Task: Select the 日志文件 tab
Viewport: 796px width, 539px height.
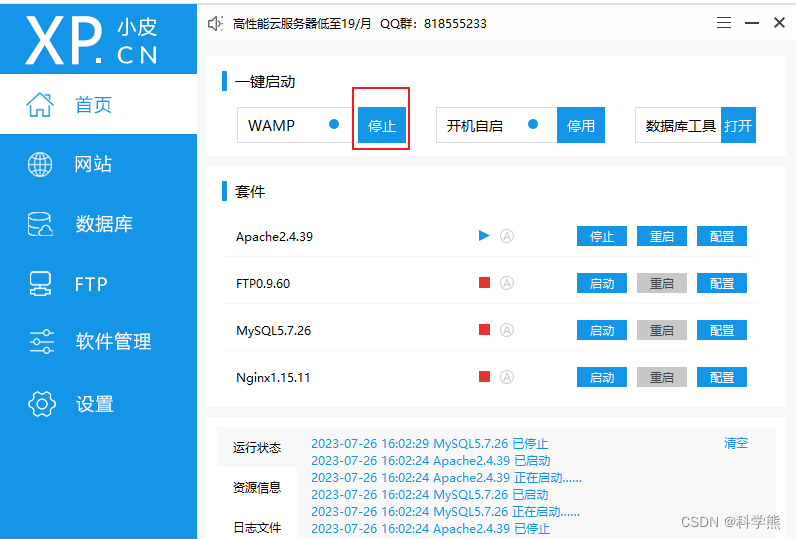Action: pyautogui.click(x=257, y=527)
